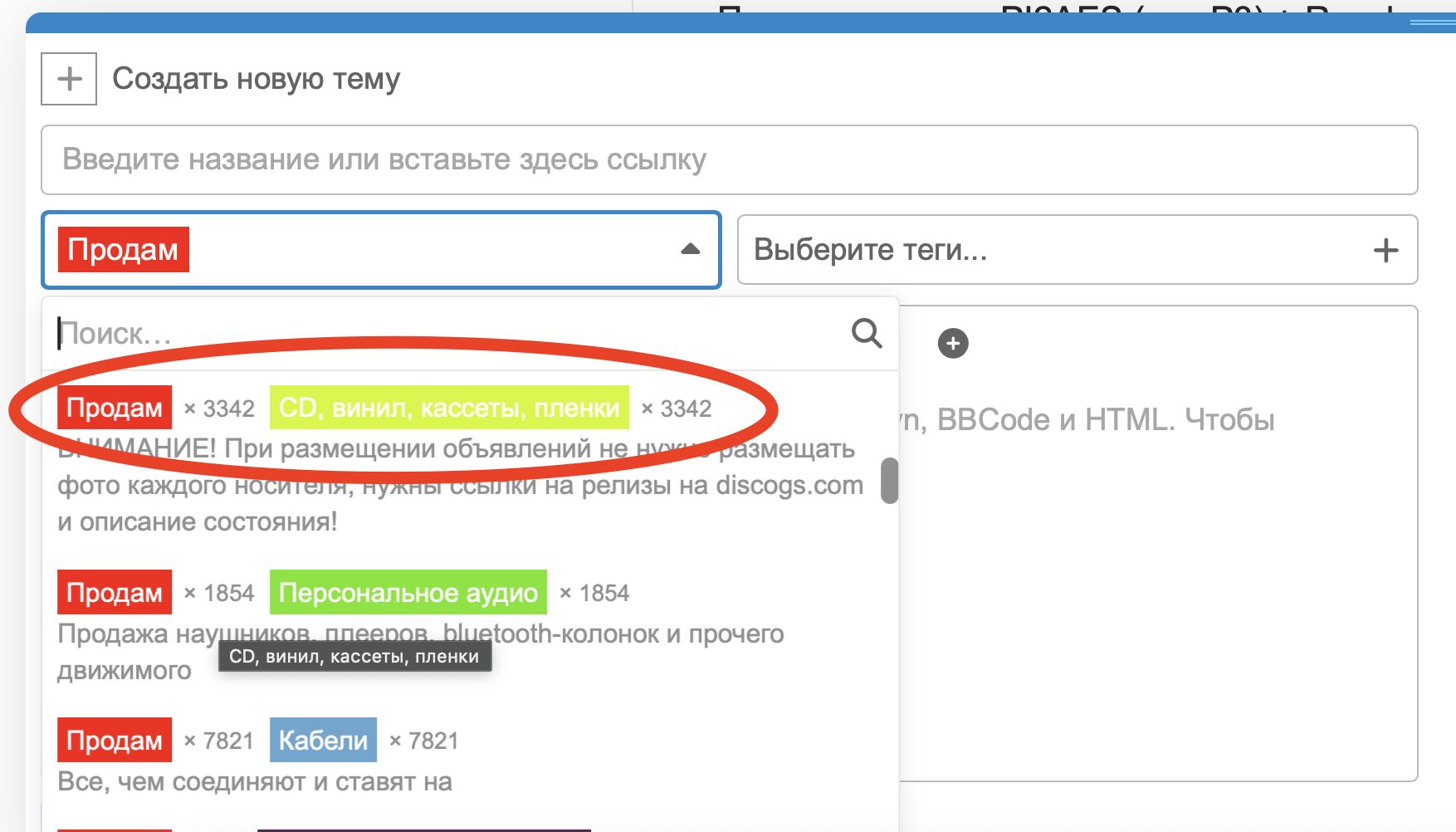This screenshot has width=1456, height=832.
Task: Pick the blue Кабели category tag
Action: point(323,740)
